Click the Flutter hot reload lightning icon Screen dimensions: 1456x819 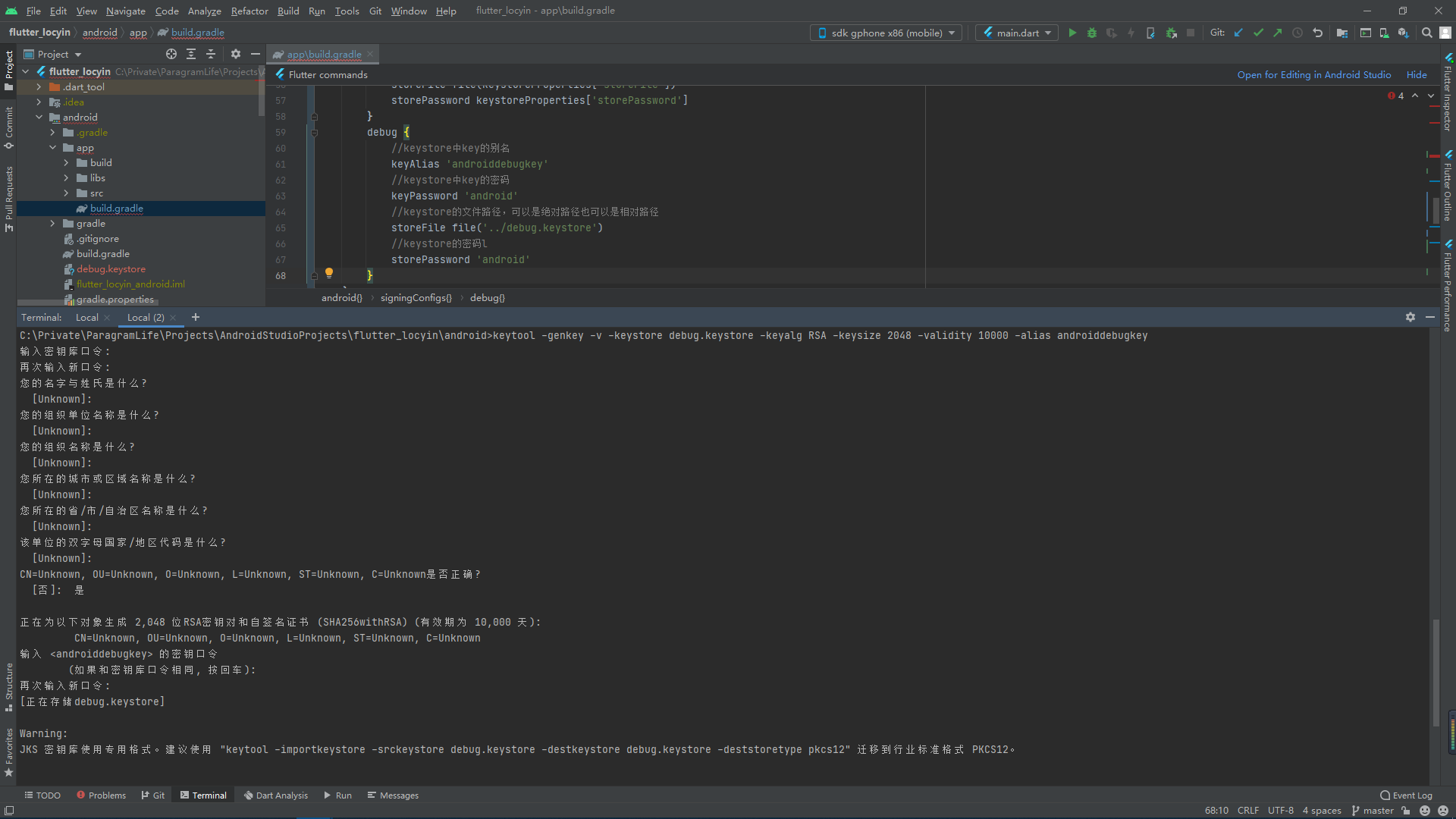point(1131,33)
